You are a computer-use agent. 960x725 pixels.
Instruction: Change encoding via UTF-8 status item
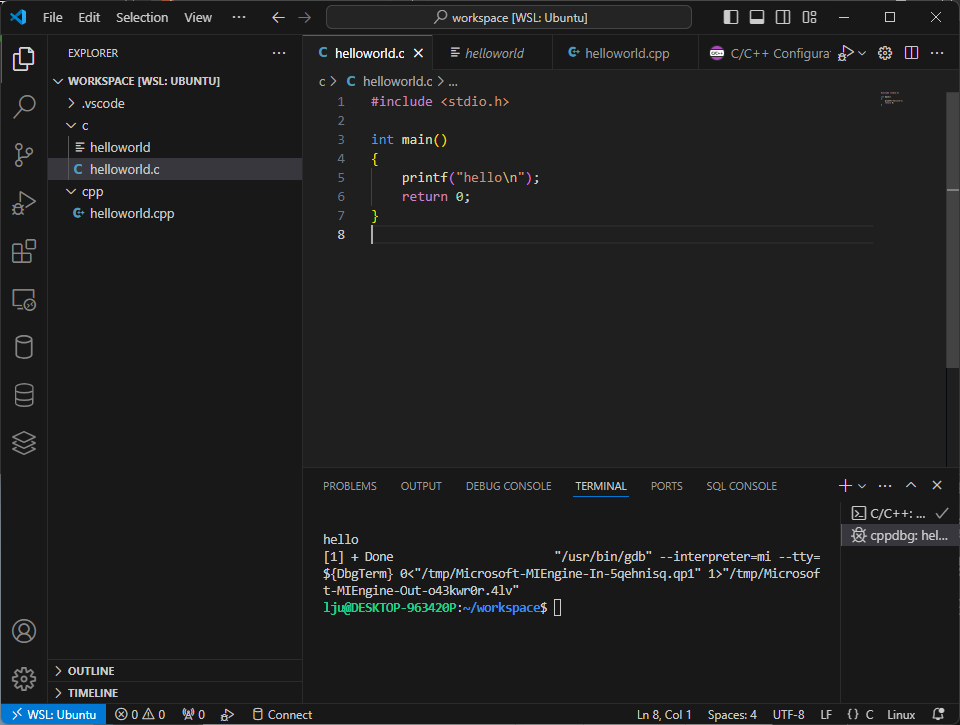click(789, 715)
